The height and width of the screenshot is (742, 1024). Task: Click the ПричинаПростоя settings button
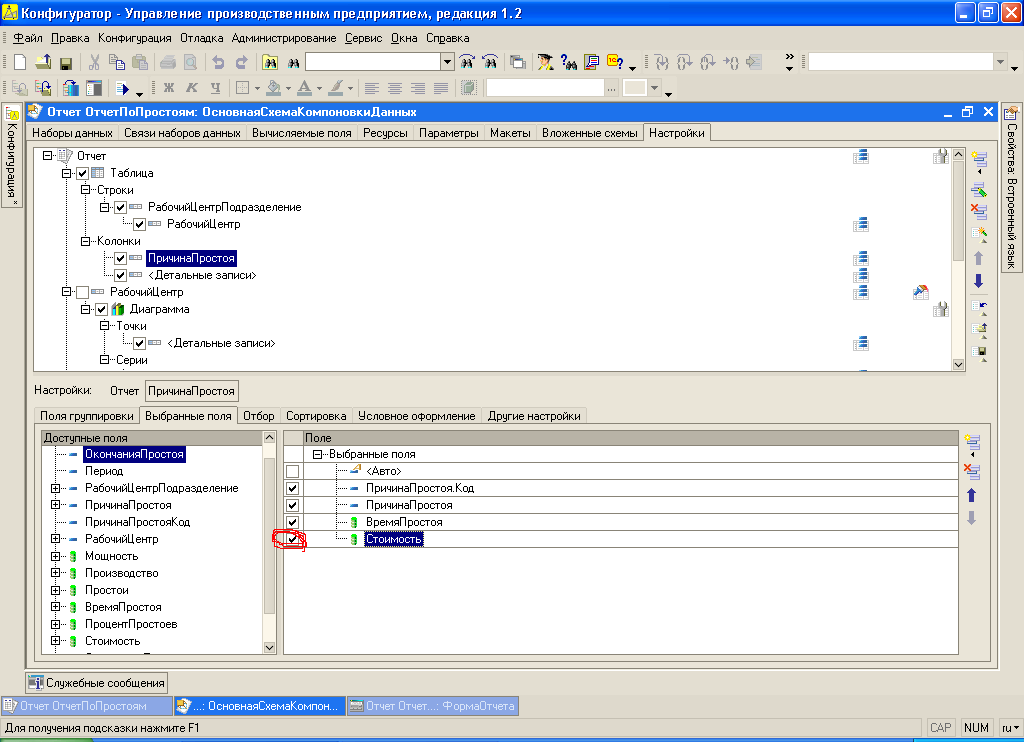[x=191, y=391]
